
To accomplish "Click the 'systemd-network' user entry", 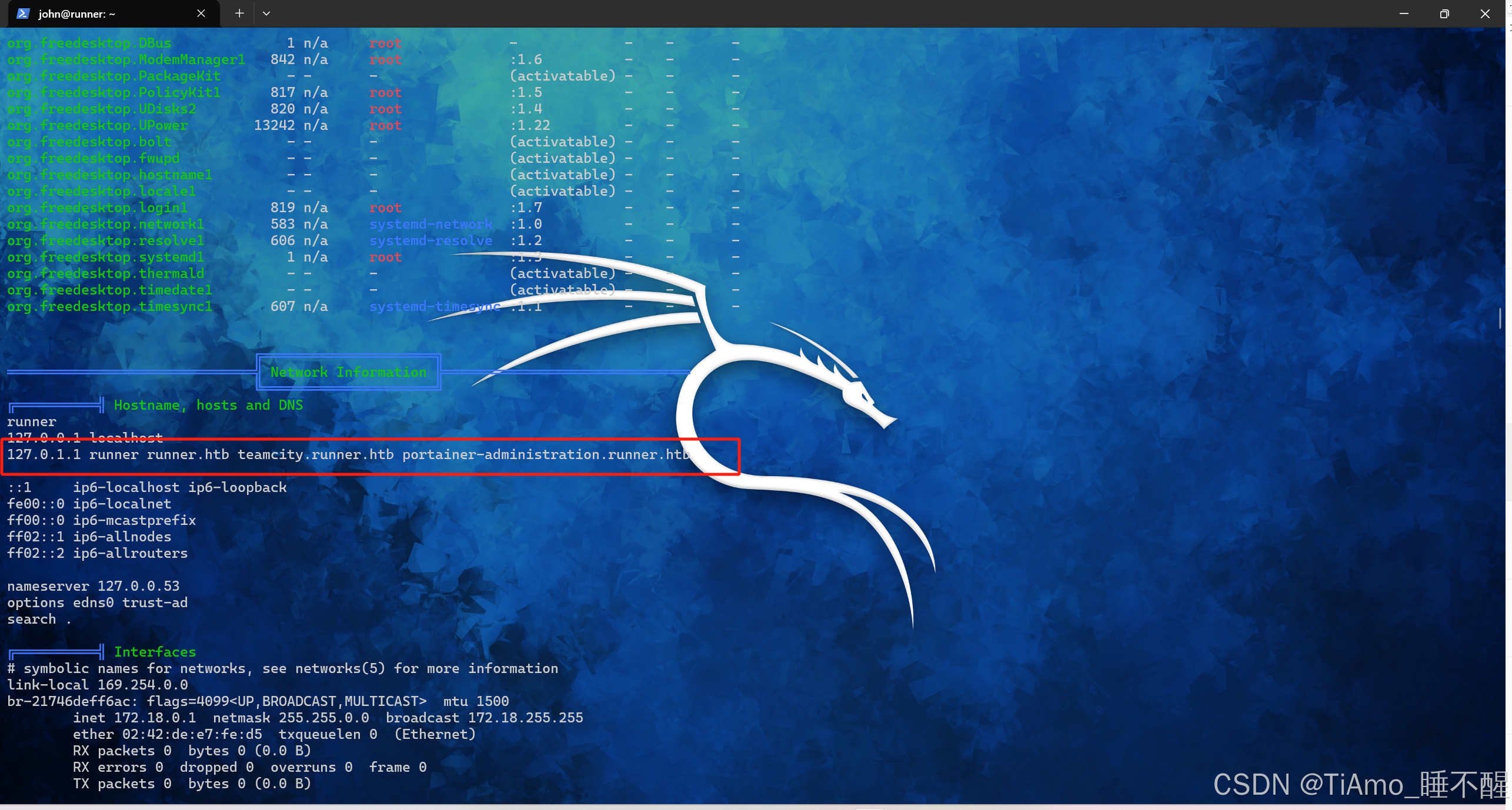I will click(x=431, y=224).
